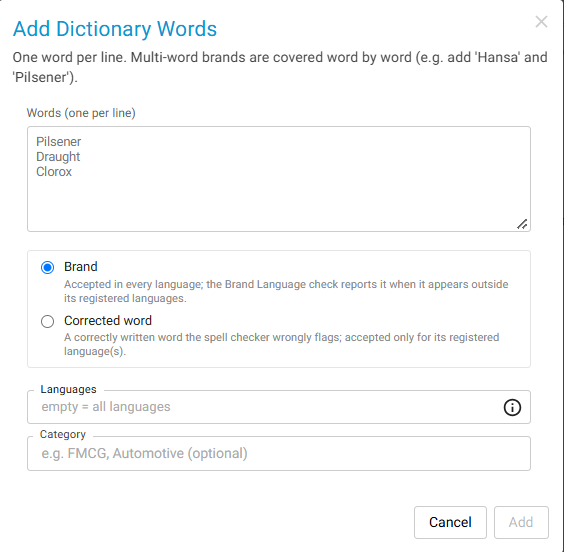Click the word 'Pilsener' in the textarea

coord(59,142)
